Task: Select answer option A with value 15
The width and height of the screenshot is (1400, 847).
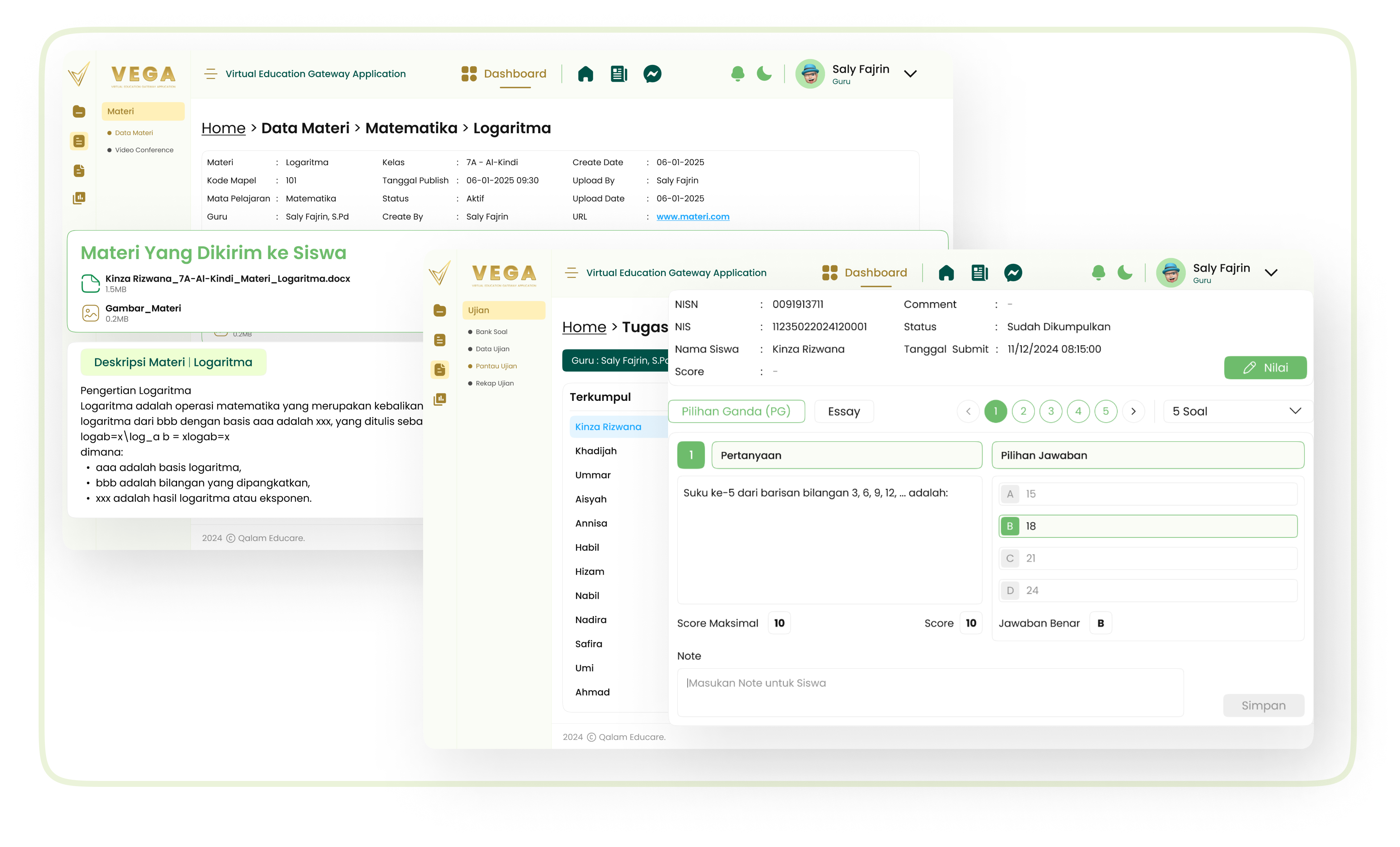Action: (x=1148, y=494)
